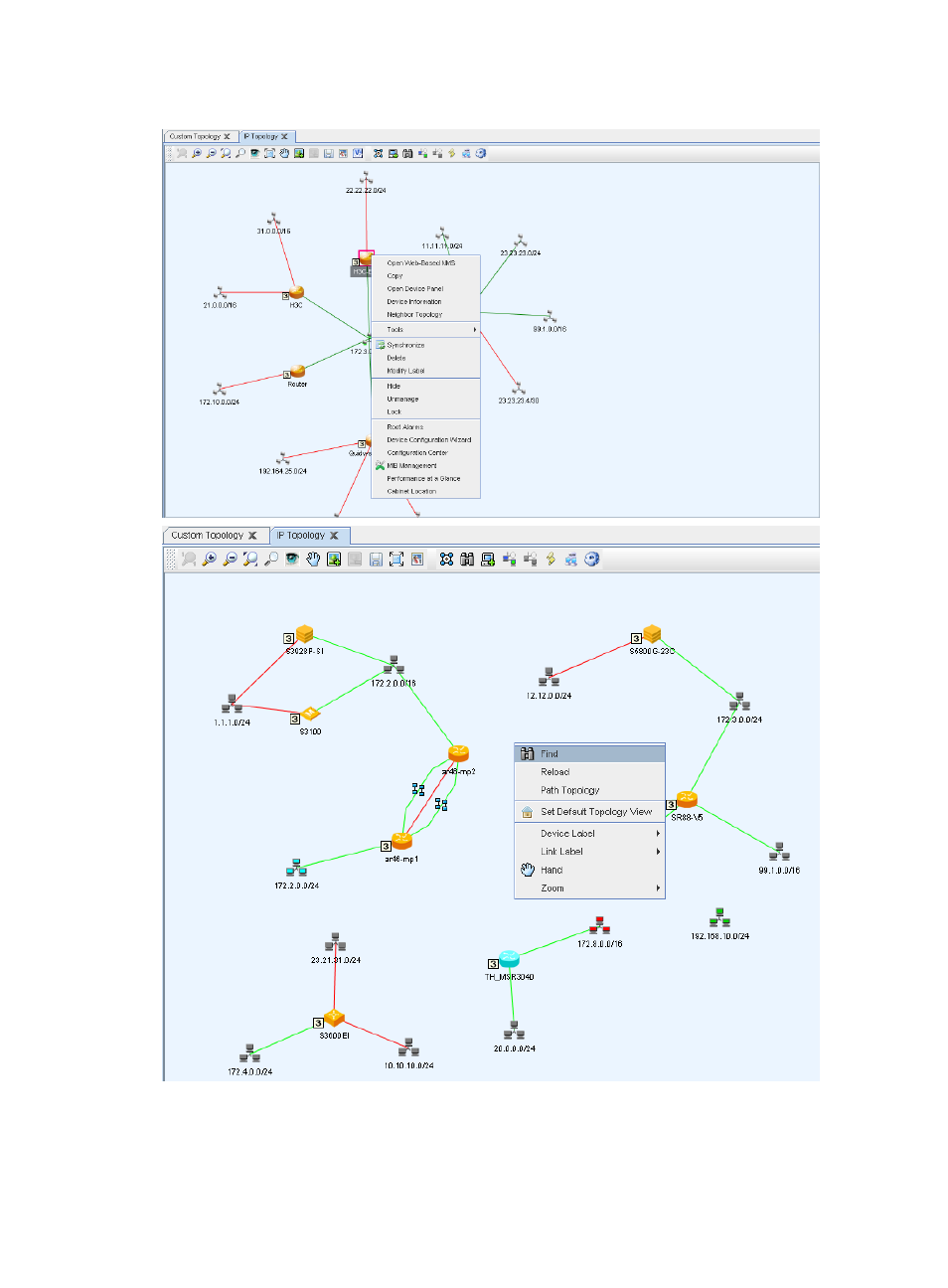Click the lightning bolt icon in lower toolbar
The height and width of the screenshot is (1288, 948).
[551, 560]
